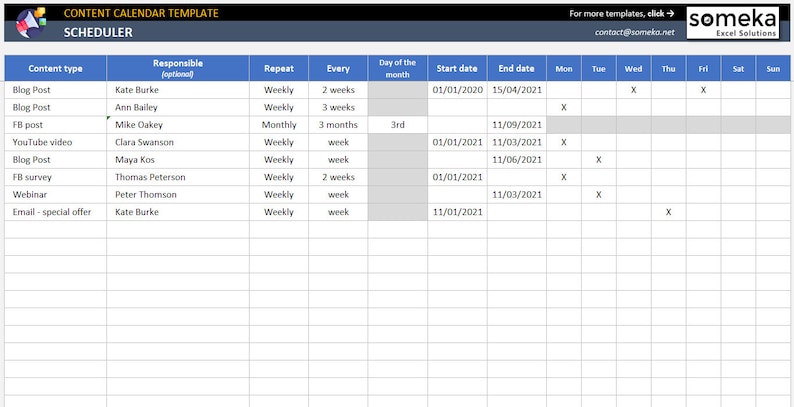Click the 01/01/2021 start date in YouTube row
This screenshot has height=407, width=794.
pyautogui.click(x=457, y=142)
